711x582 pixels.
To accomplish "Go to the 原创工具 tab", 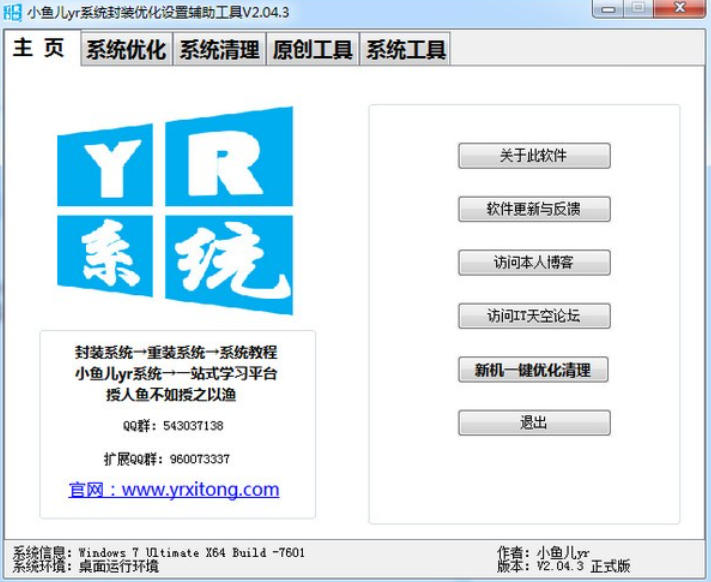I will [x=312, y=50].
